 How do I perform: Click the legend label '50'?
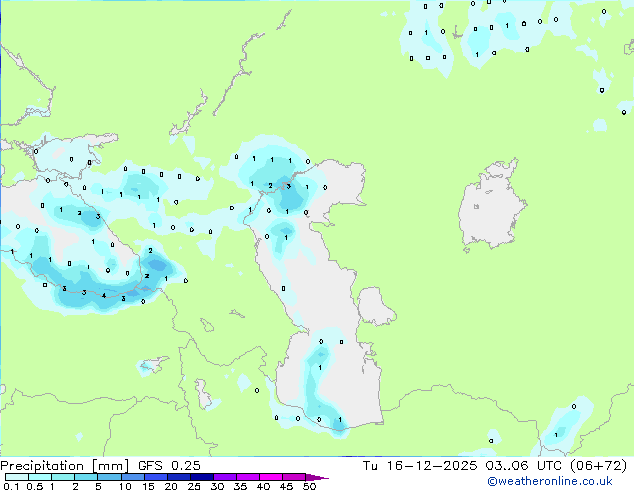tap(309, 486)
